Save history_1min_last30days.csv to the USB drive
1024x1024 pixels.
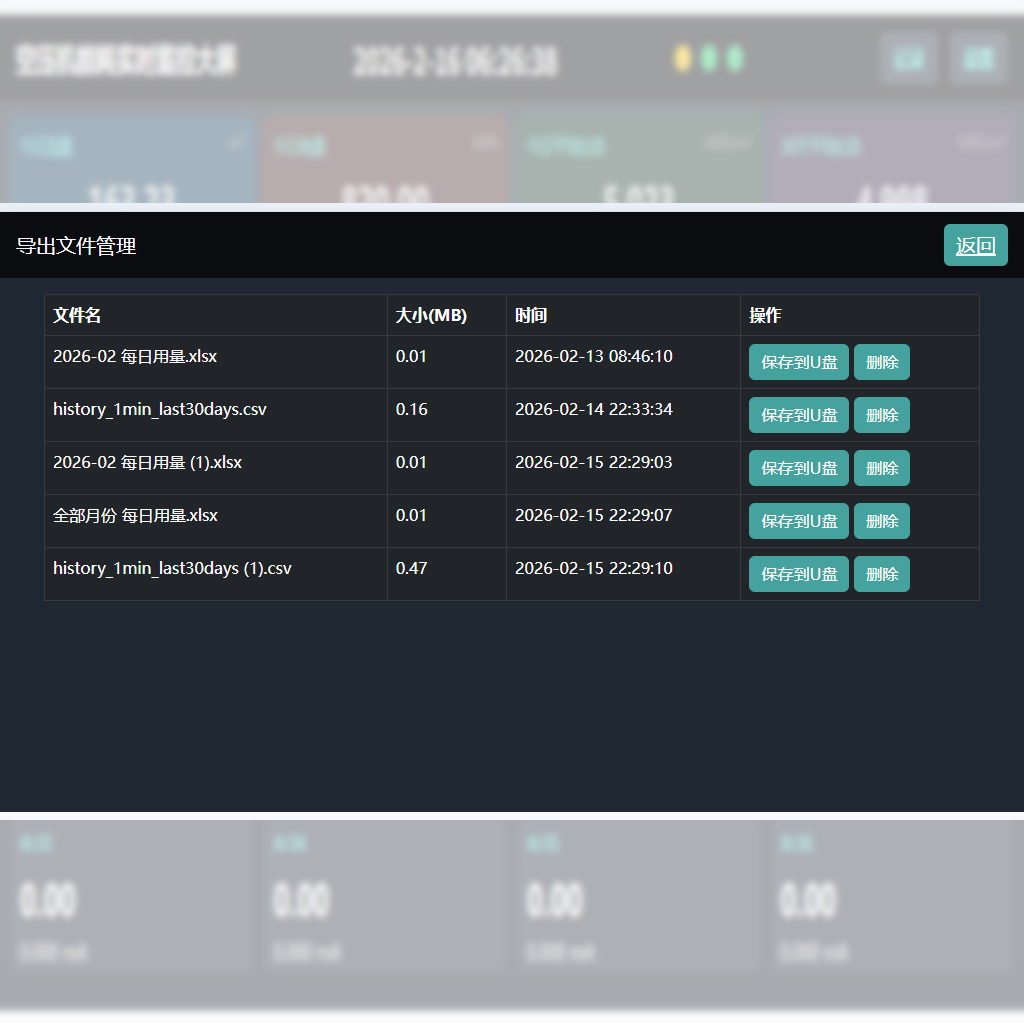click(799, 415)
